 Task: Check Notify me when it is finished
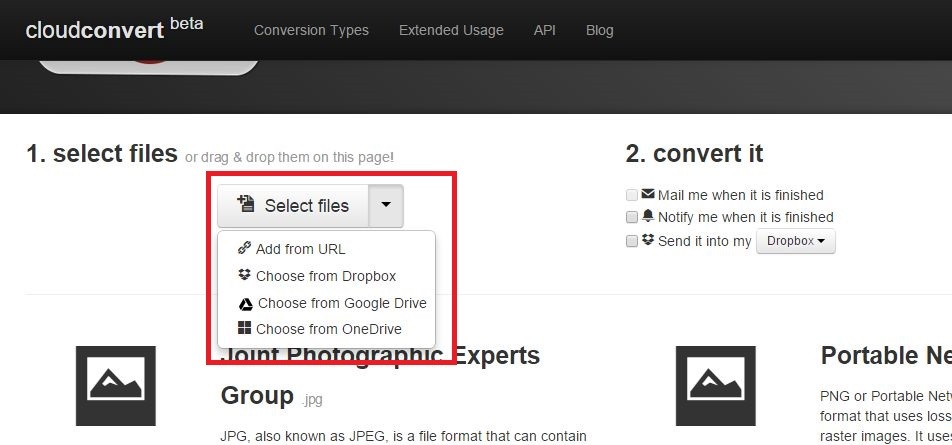pyautogui.click(x=631, y=217)
